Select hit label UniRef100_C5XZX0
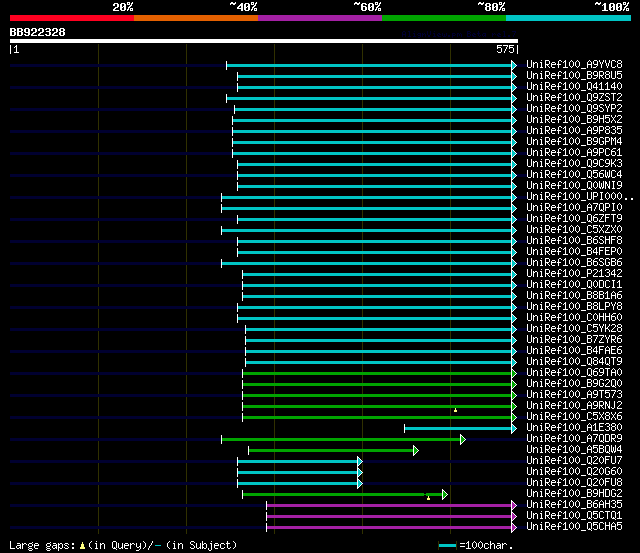 coord(574,230)
